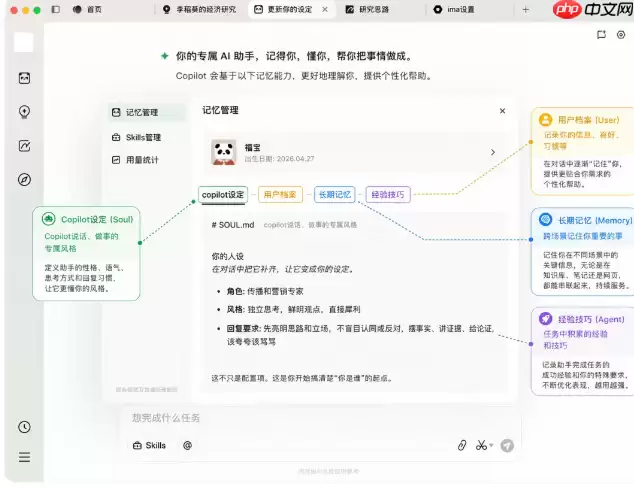Screen dimensions: 634x489
Task: Click the @ mention icon
Action: (187, 445)
